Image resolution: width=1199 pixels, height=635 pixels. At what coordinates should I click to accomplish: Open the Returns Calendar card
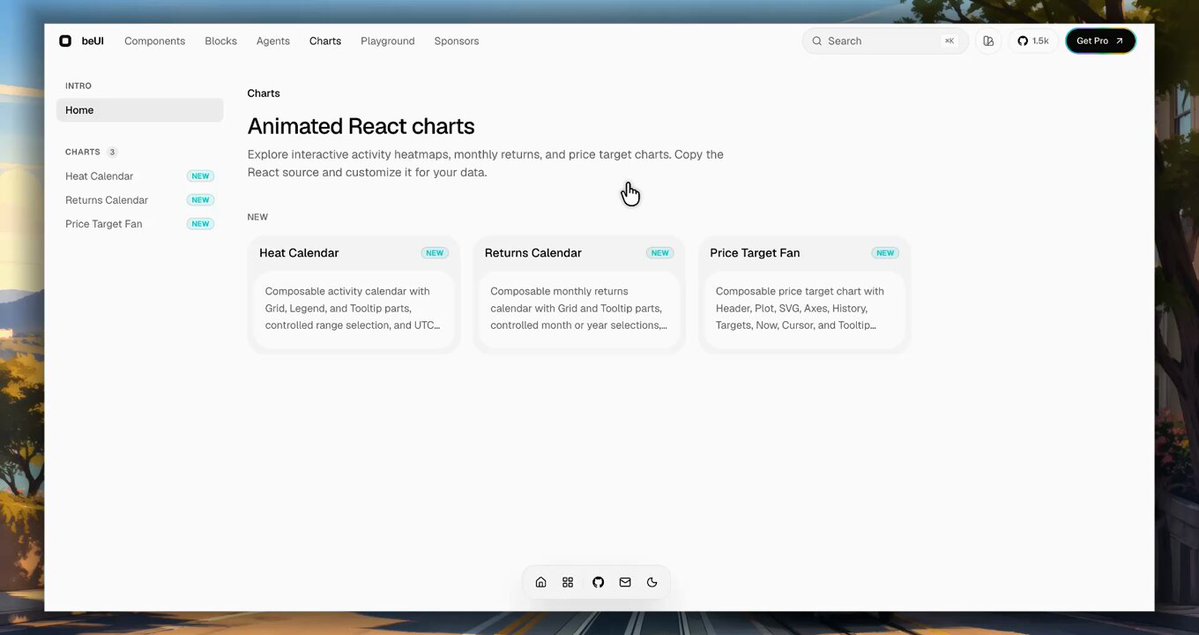pyautogui.click(x=579, y=295)
